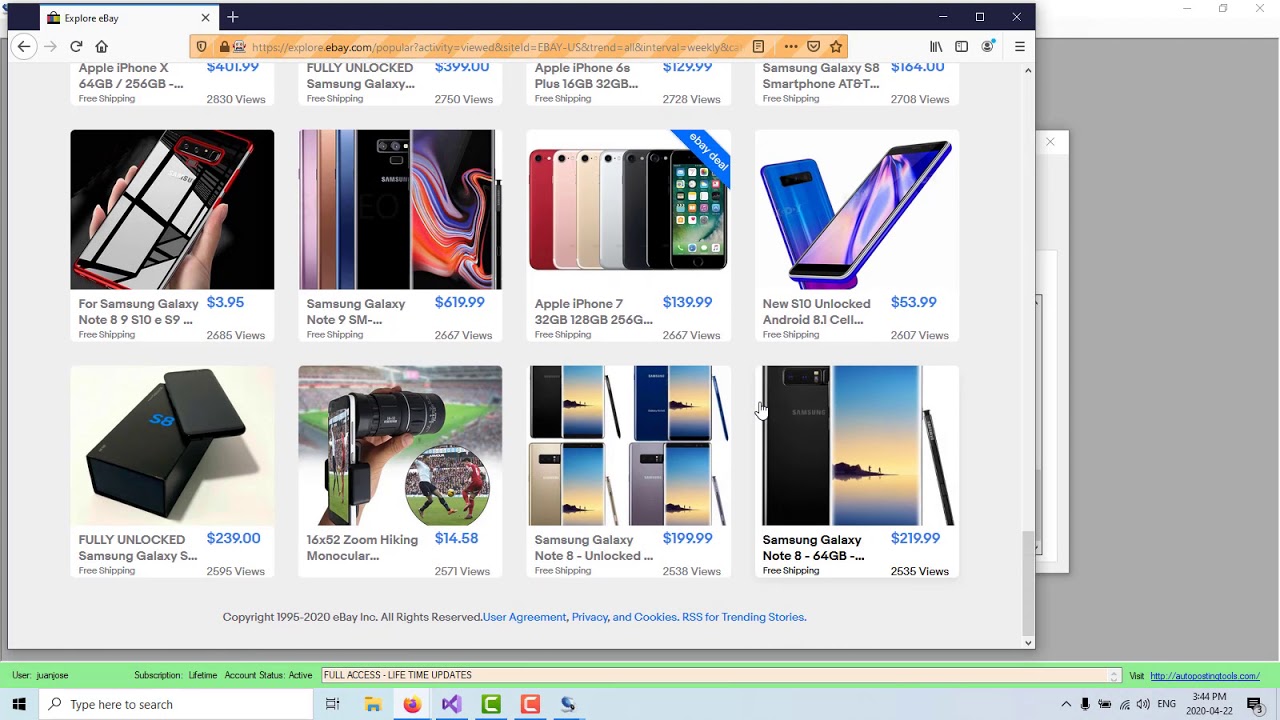Screen dimensions: 1280x720
Task: Save page to Pocket
Action: (814, 46)
